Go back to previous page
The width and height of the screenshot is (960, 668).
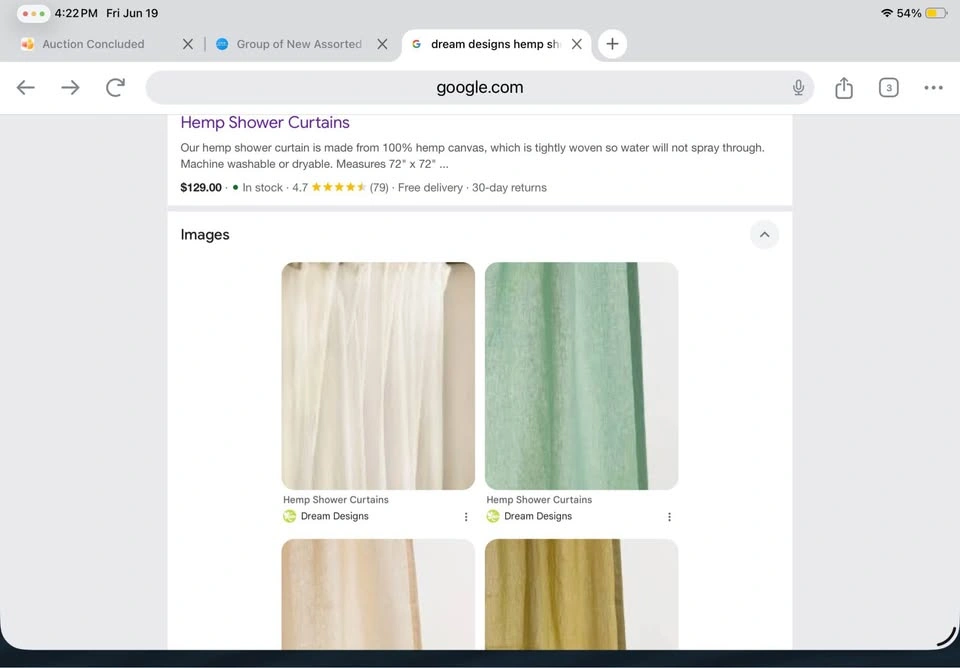tap(25, 88)
